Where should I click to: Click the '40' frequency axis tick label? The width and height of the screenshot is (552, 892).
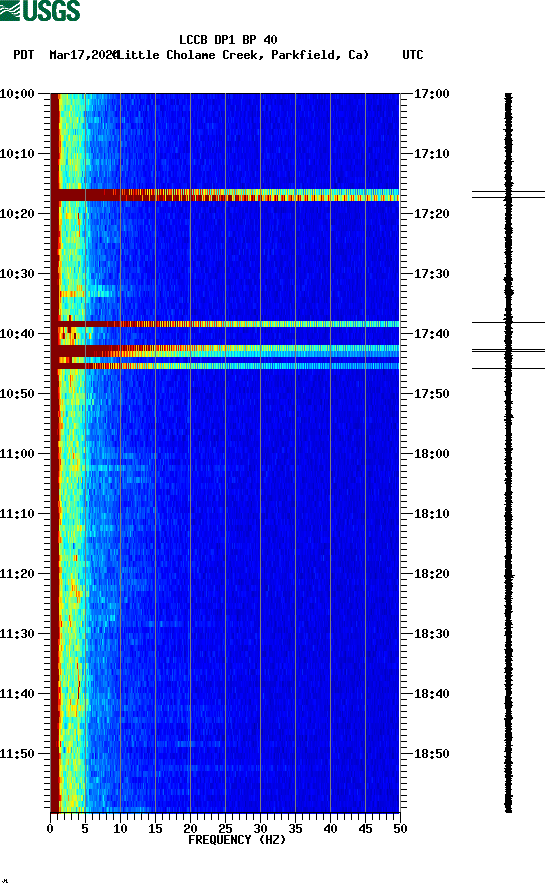pyautogui.click(x=330, y=829)
